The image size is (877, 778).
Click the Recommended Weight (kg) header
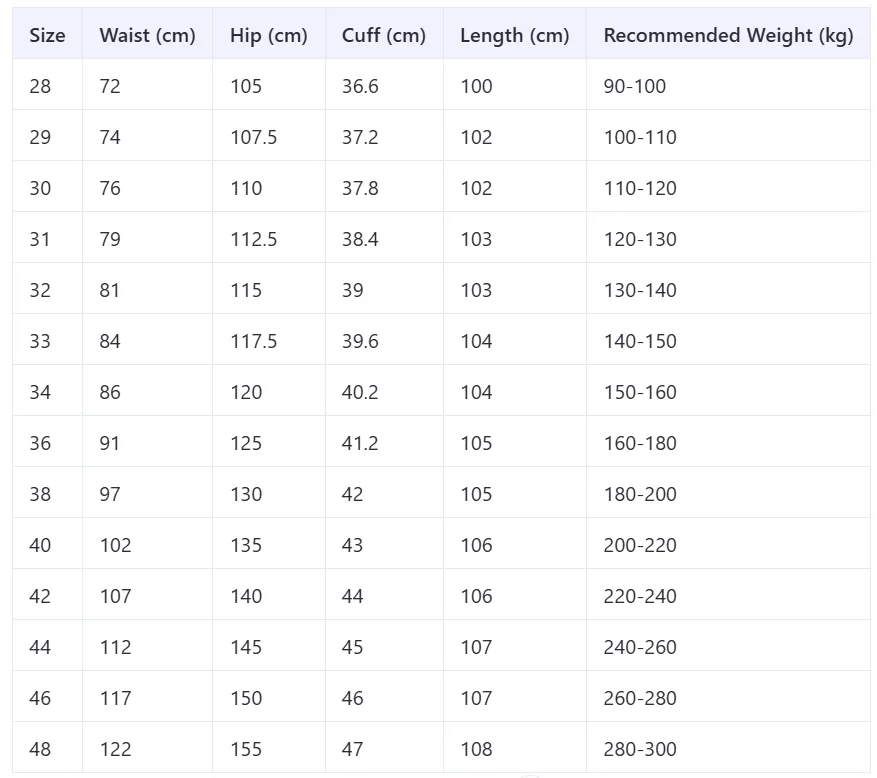(x=728, y=35)
